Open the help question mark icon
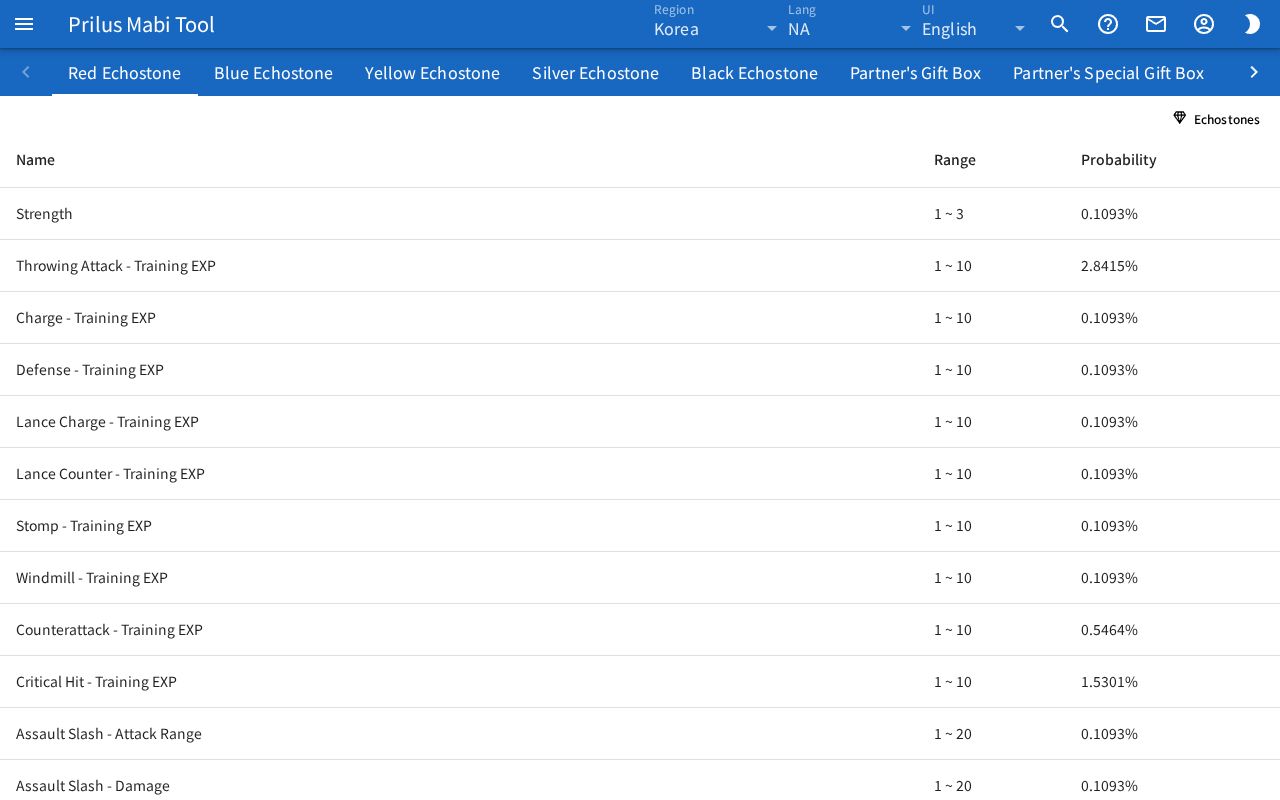This screenshot has width=1280, height=800. pos(1108,24)
